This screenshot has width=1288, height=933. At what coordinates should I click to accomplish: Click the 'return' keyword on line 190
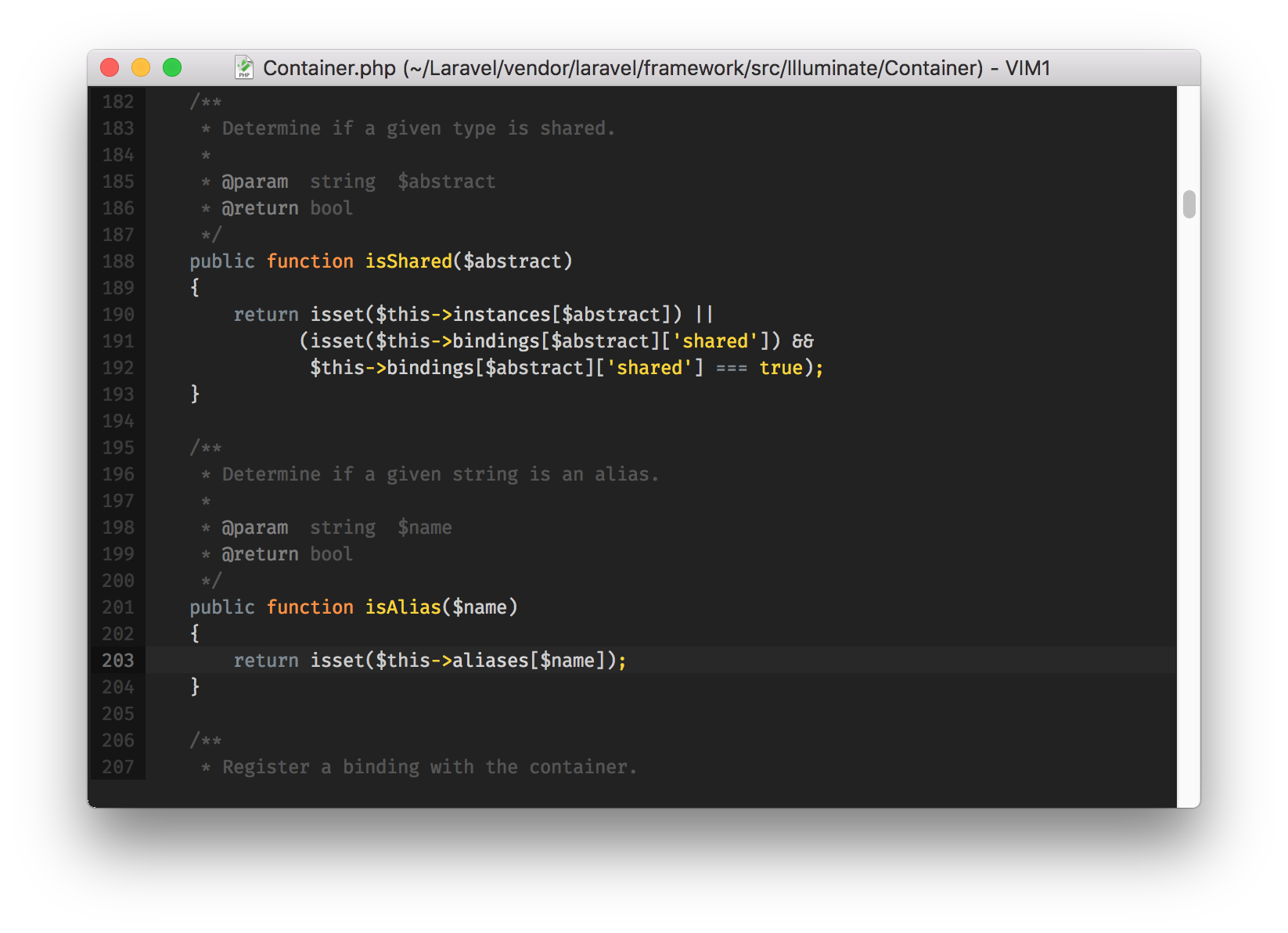pyautogui.click(x=266, y=315)
